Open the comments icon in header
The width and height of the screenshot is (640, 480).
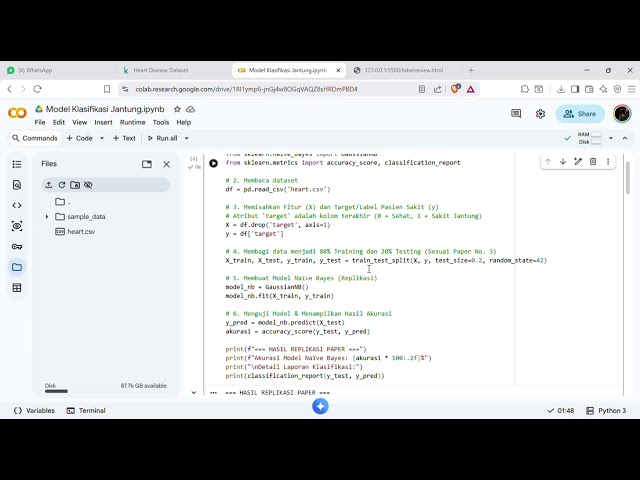coord(516,113)
